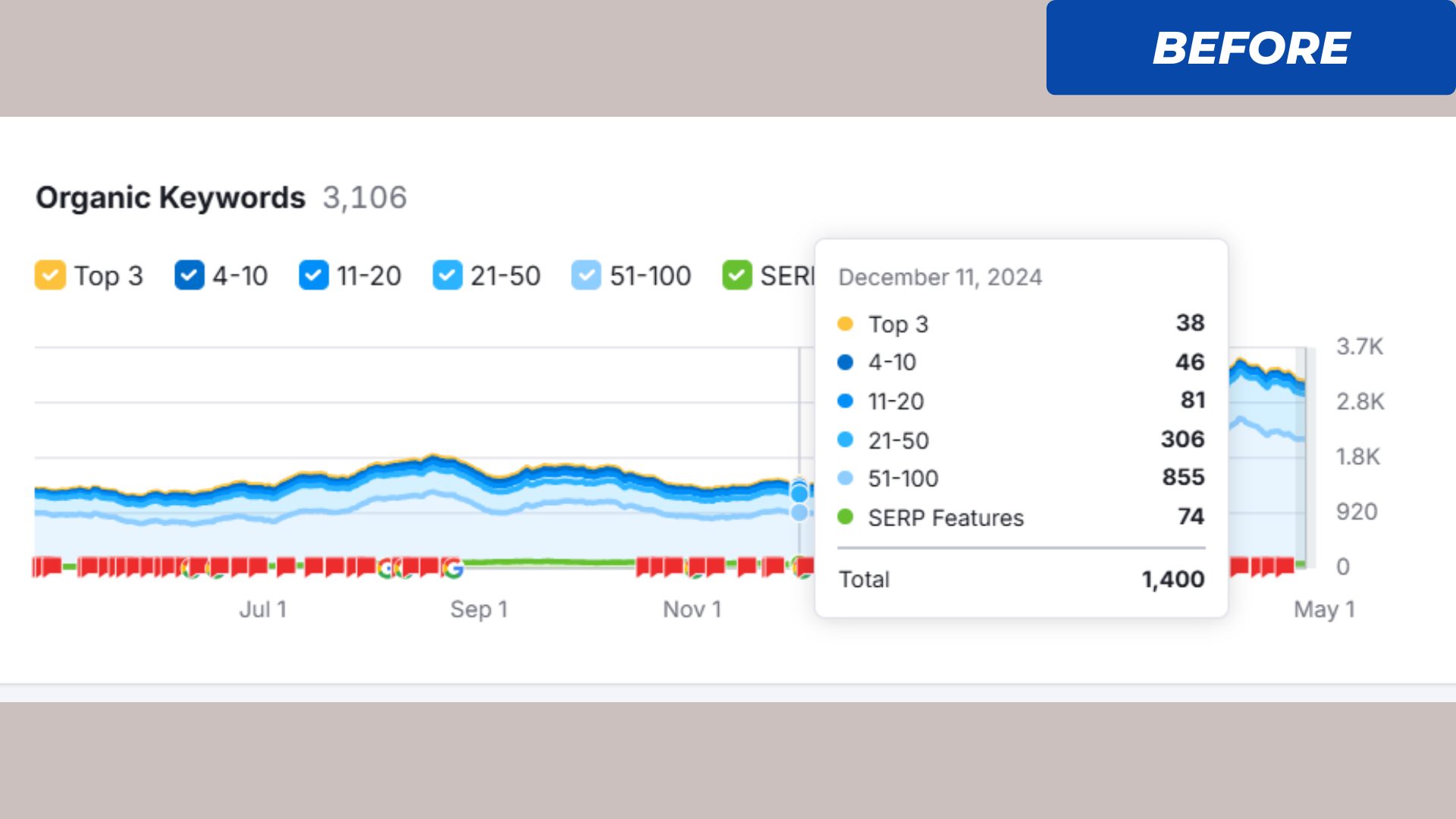Click the light blue 51-100 dot in tooltip
Screen dimensions: 1456x819
845,479
